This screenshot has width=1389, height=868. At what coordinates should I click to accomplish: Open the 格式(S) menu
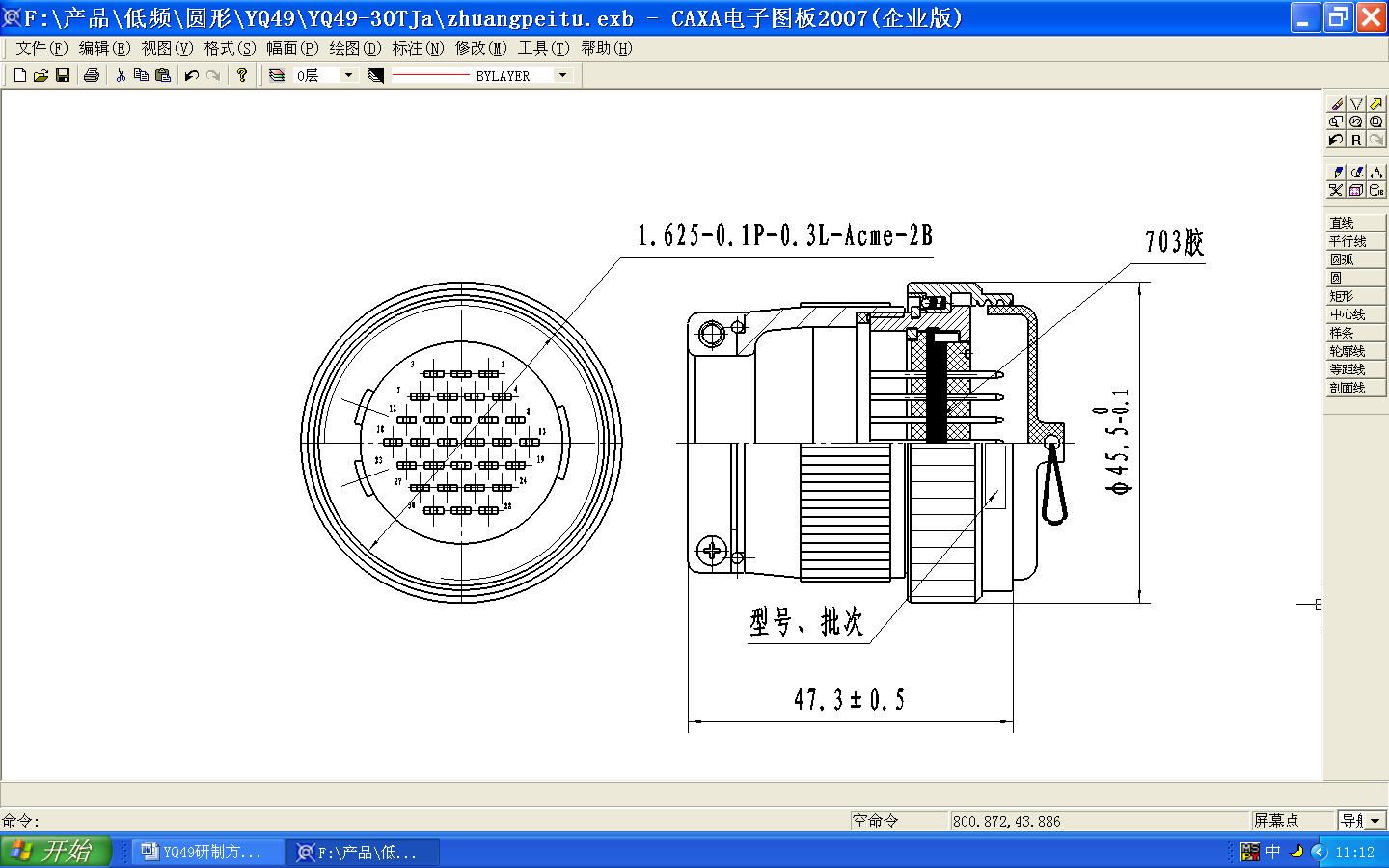pyautogui.click(x=230, y=48)
